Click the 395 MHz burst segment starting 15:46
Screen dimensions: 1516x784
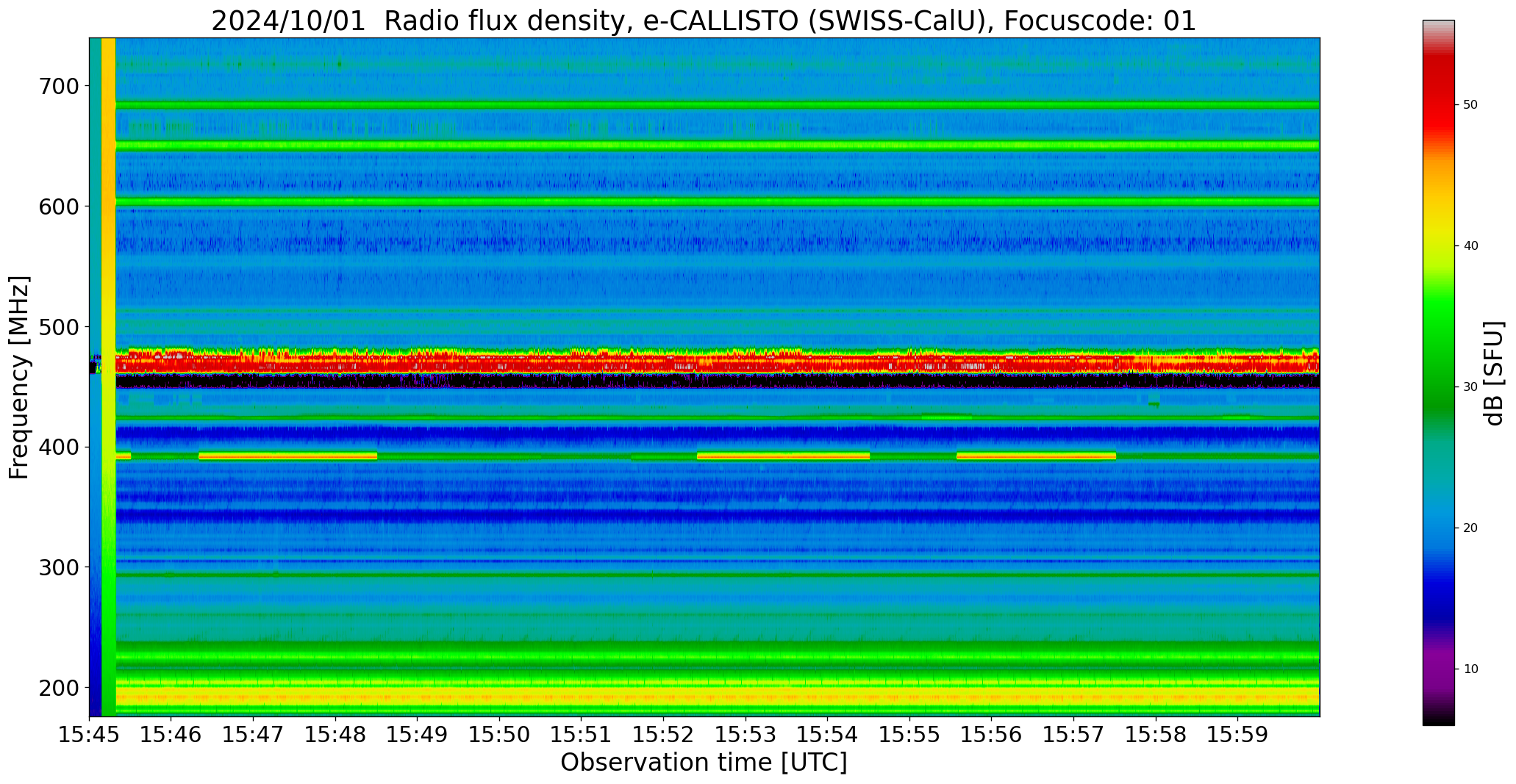coord(288,456)
